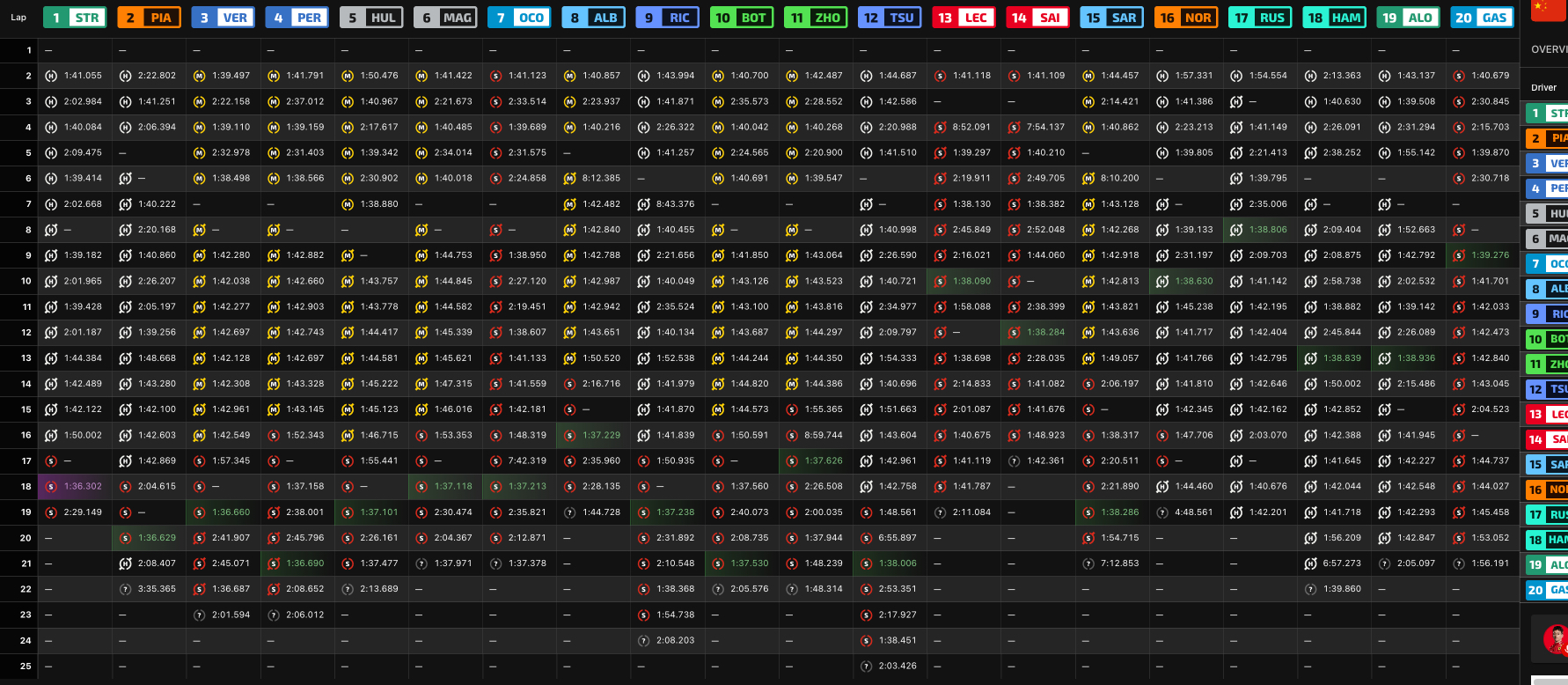The width and height of the screenshot is (1568, 685).
Task: Click the Lap column header
Action: 18,18
